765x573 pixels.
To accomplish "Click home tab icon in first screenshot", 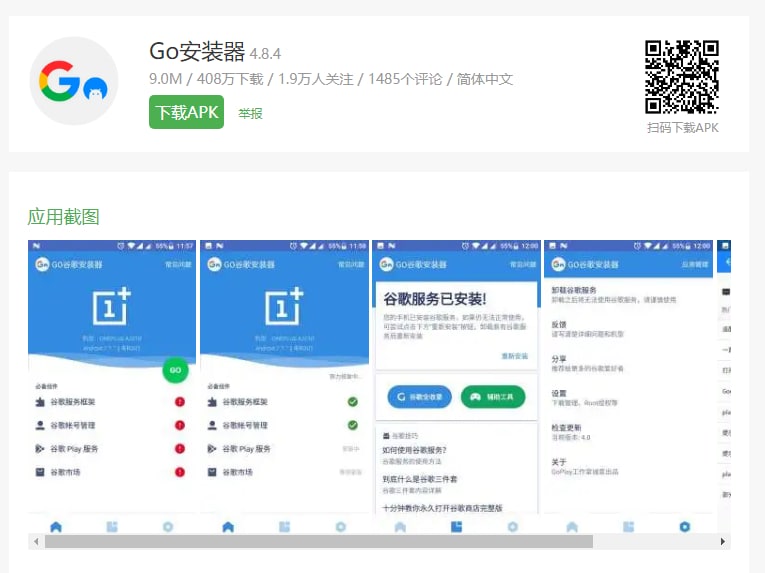I will [56, 527].
